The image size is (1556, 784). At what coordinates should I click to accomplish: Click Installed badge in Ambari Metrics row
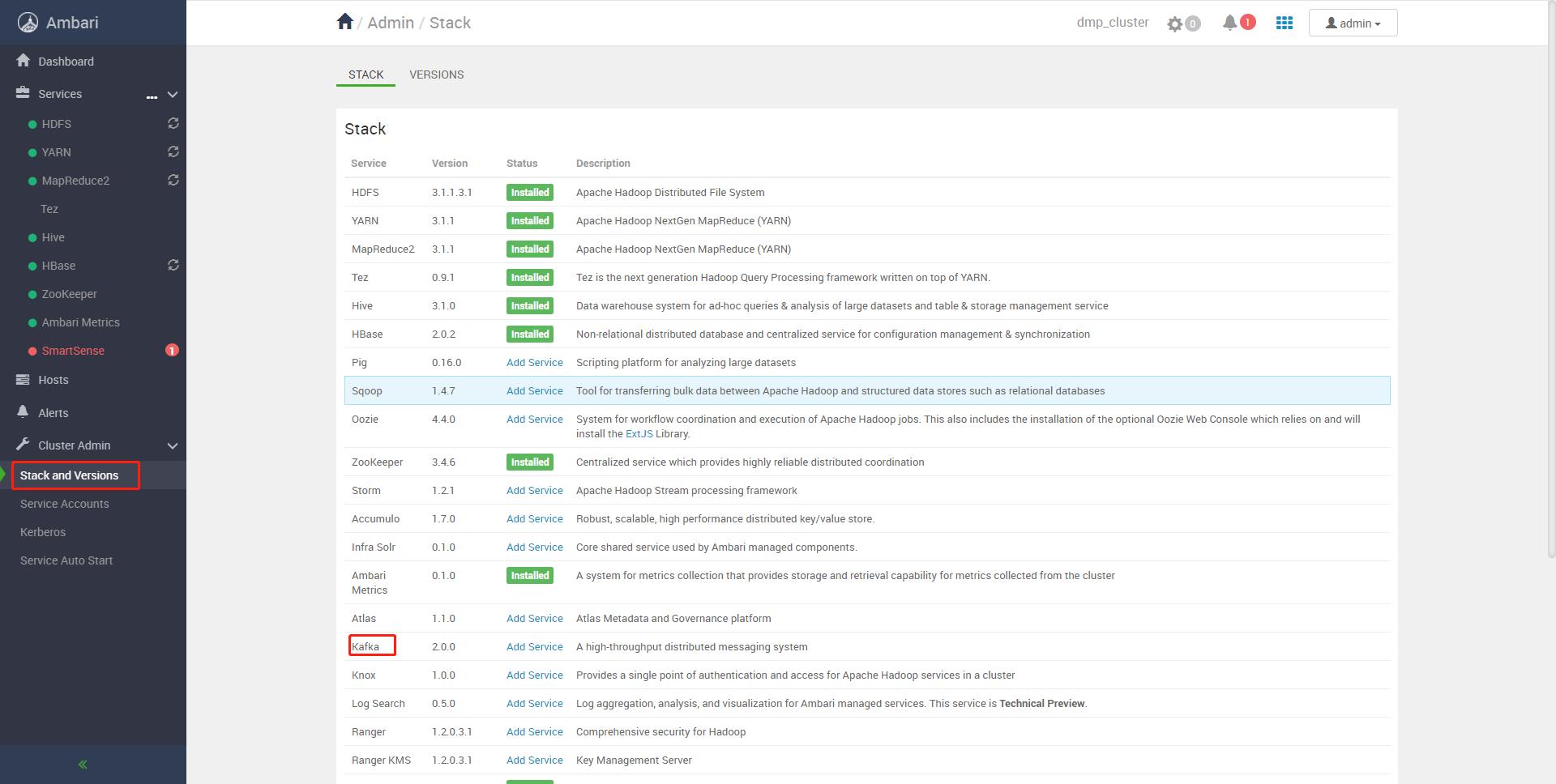(x=530, y=575)
